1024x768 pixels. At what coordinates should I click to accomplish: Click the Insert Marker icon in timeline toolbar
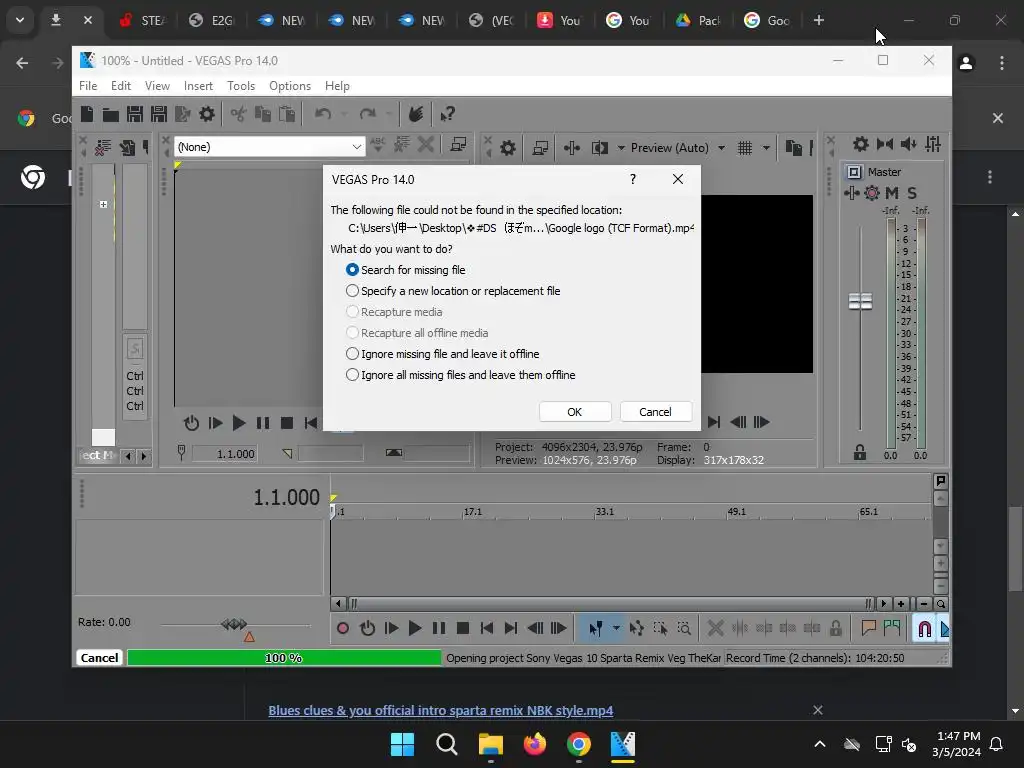(x=868, y=628)
